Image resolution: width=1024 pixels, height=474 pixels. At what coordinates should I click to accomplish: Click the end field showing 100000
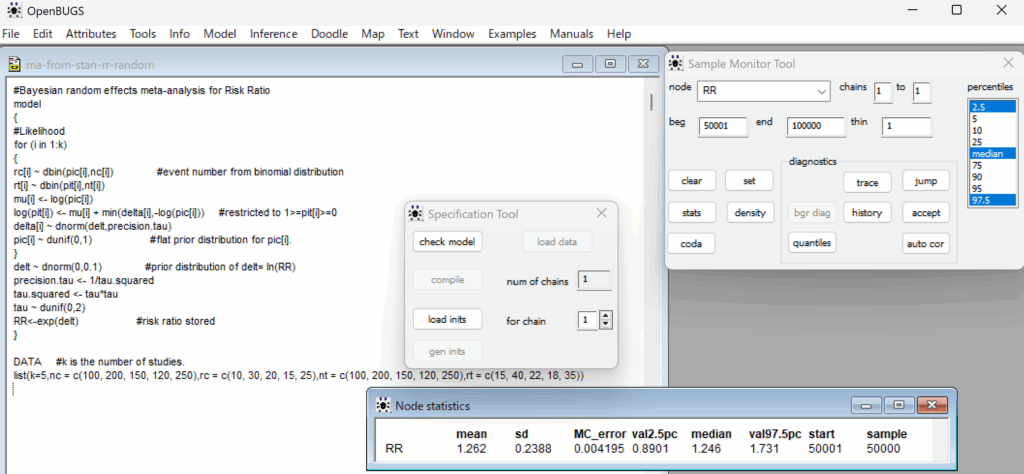tap(815, 127)
